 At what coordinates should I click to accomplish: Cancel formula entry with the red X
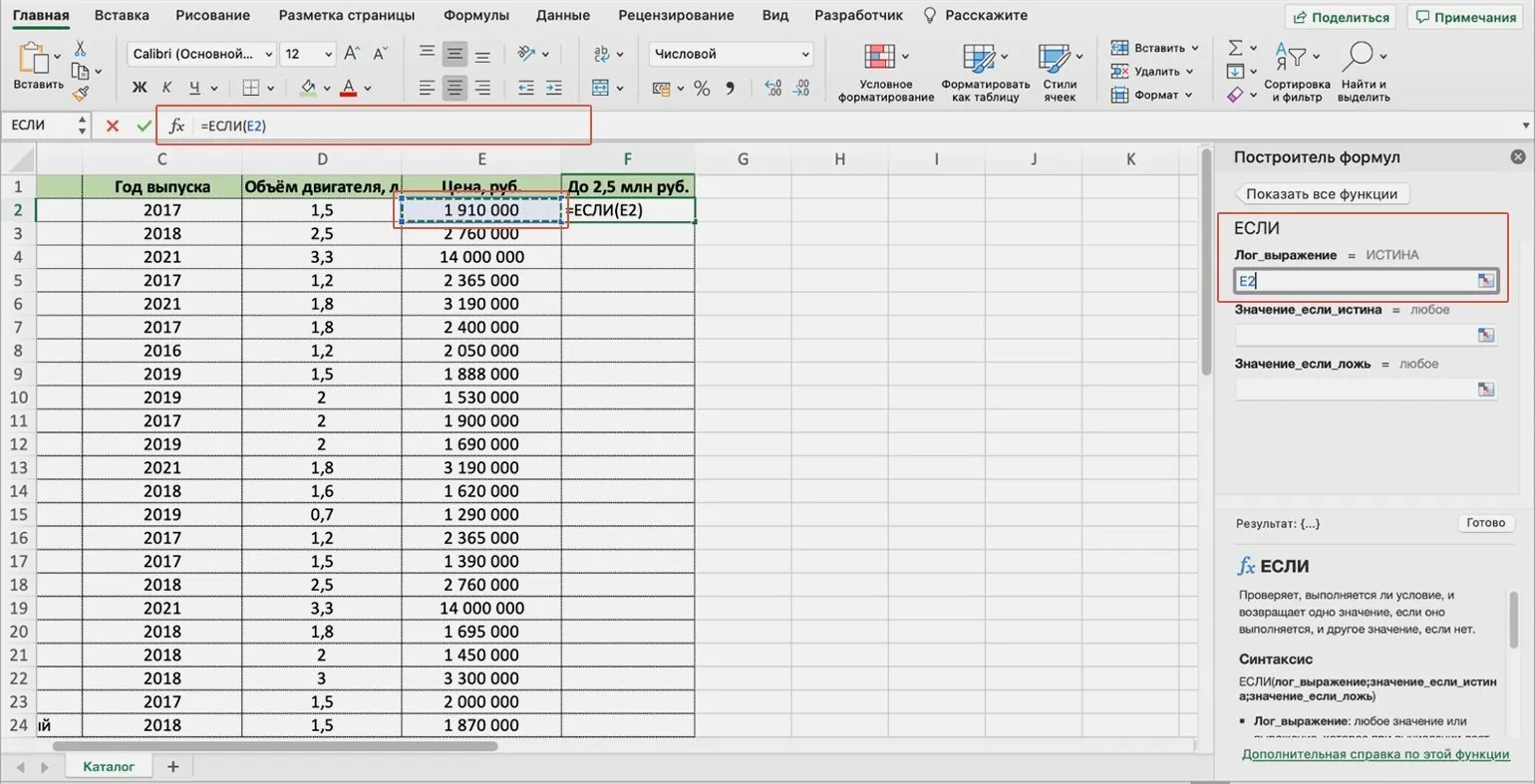pyautogui.click(x=113, y=126)
